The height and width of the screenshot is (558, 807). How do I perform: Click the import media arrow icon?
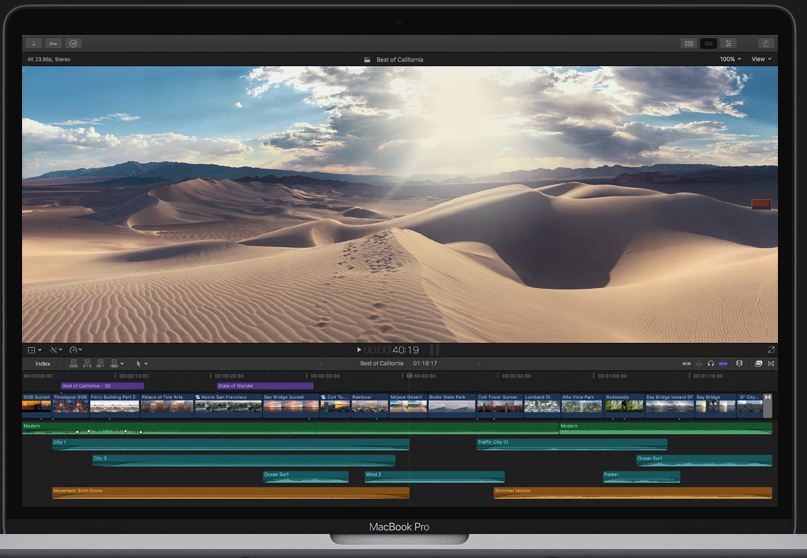[x=33, y=44]
